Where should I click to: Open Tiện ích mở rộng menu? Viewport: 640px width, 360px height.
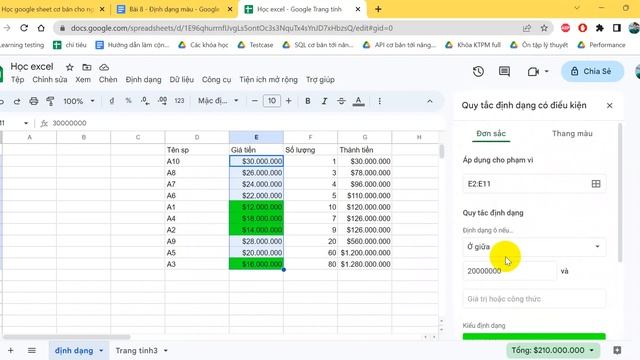(x=269, y=80)
